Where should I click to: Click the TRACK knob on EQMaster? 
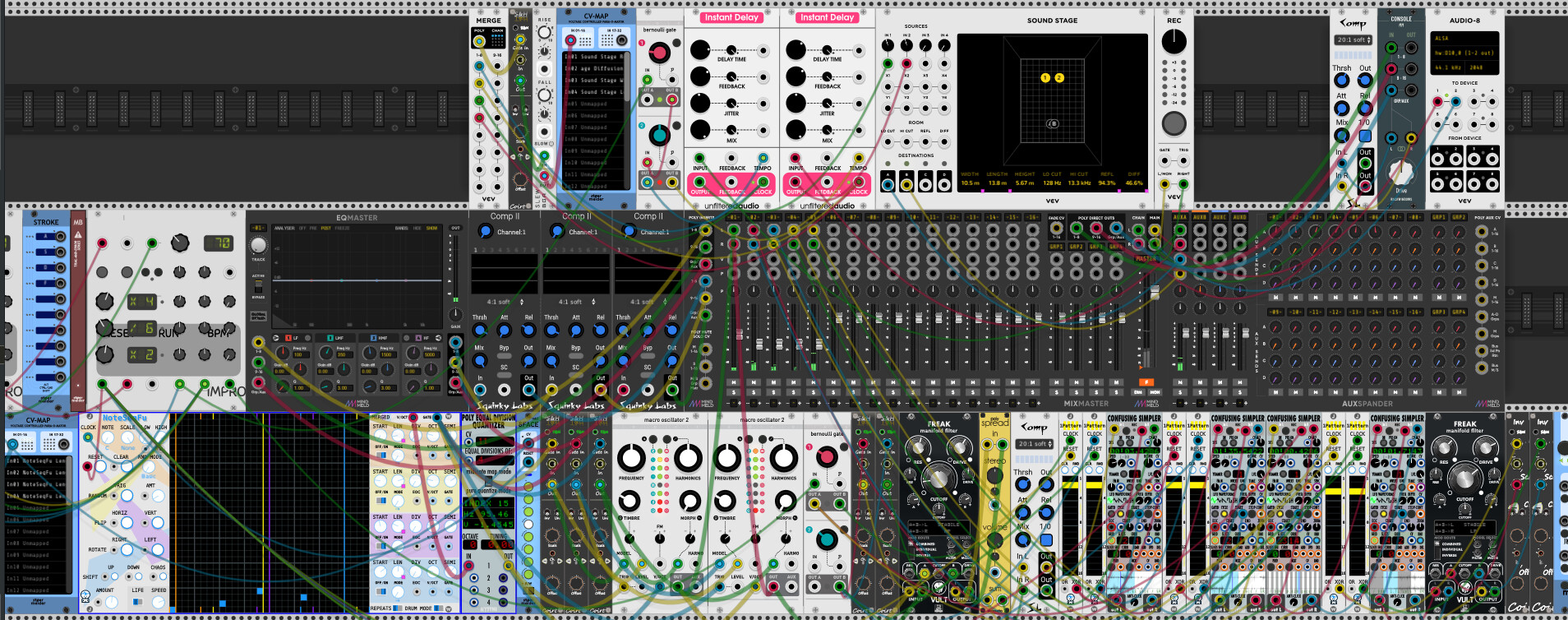click(258, 246)
